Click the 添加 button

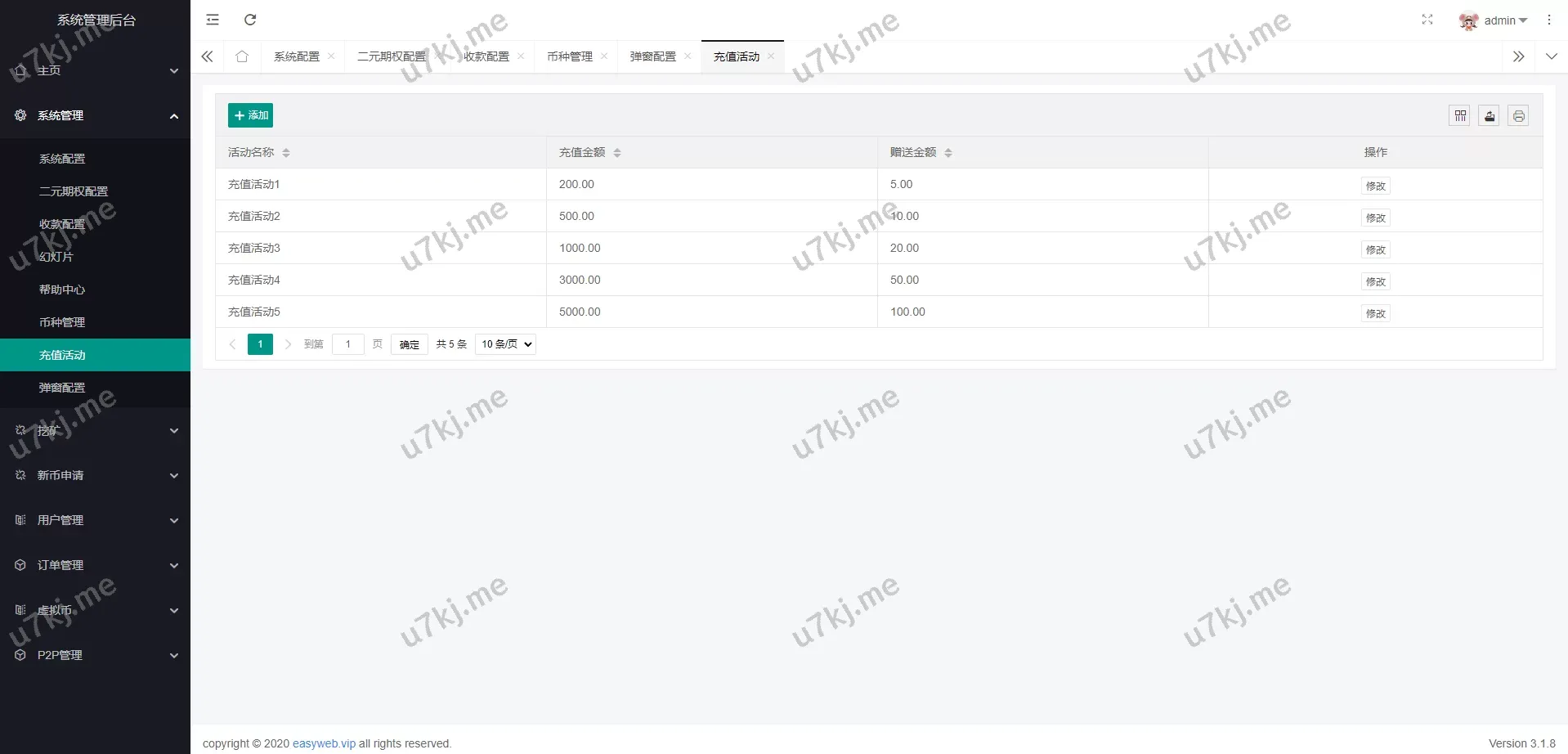[x=250, y=115]
